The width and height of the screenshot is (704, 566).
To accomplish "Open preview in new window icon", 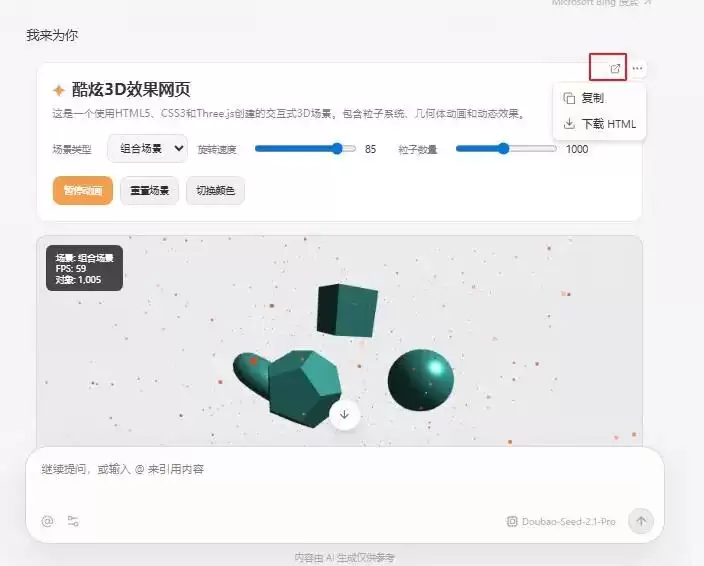I will tap(615, 69).
